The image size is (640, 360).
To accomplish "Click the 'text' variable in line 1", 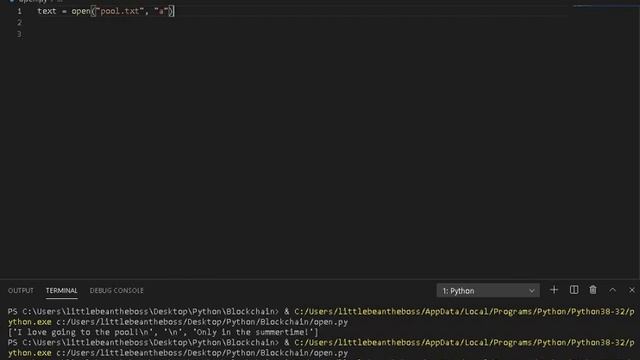I will [47, 11].
